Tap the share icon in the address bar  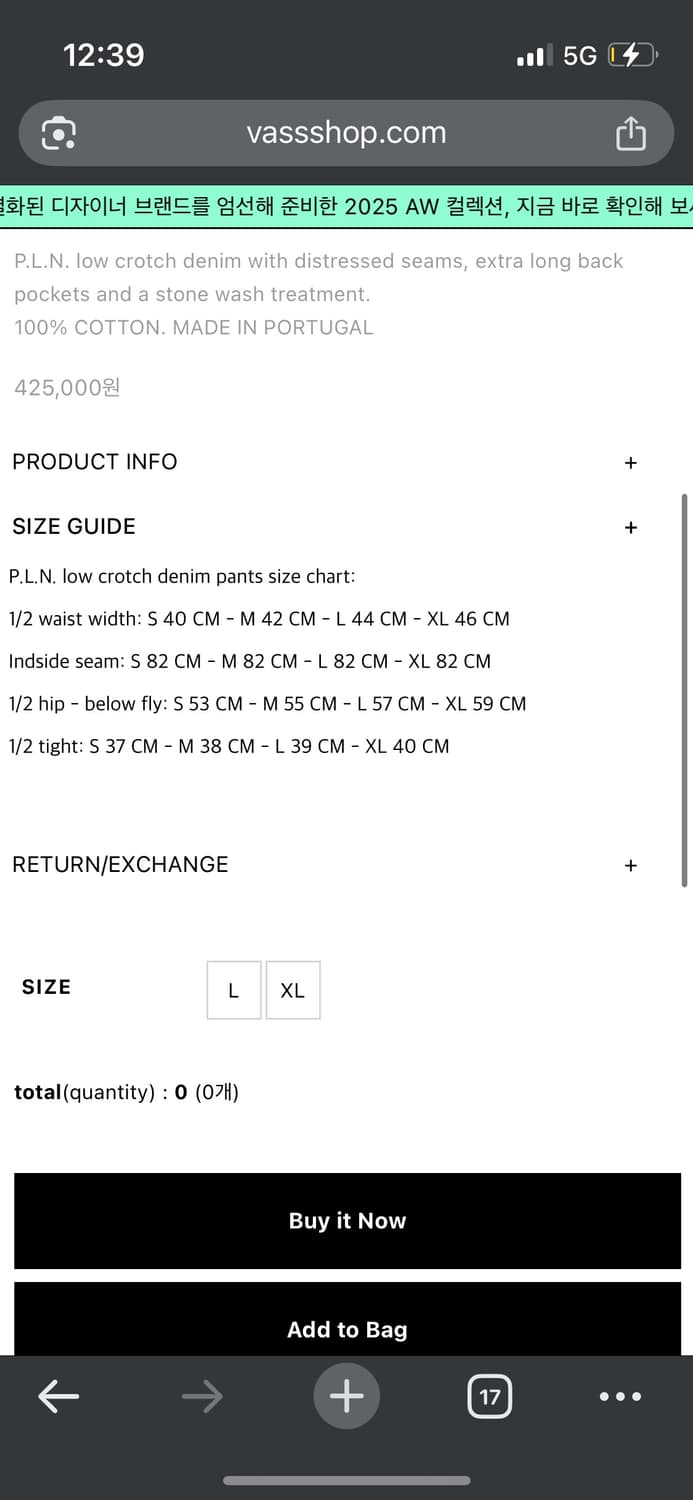tap(630, 132)
